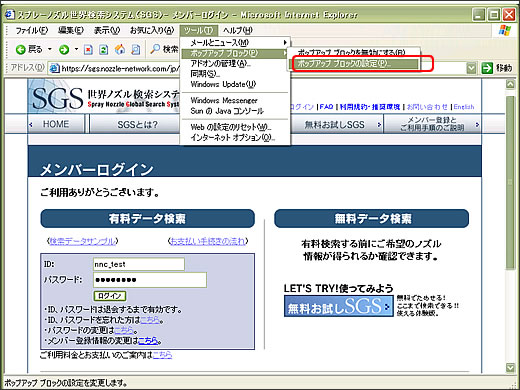
Task: Choose アドオンの管理 from Tools menu
Action: 235,63
